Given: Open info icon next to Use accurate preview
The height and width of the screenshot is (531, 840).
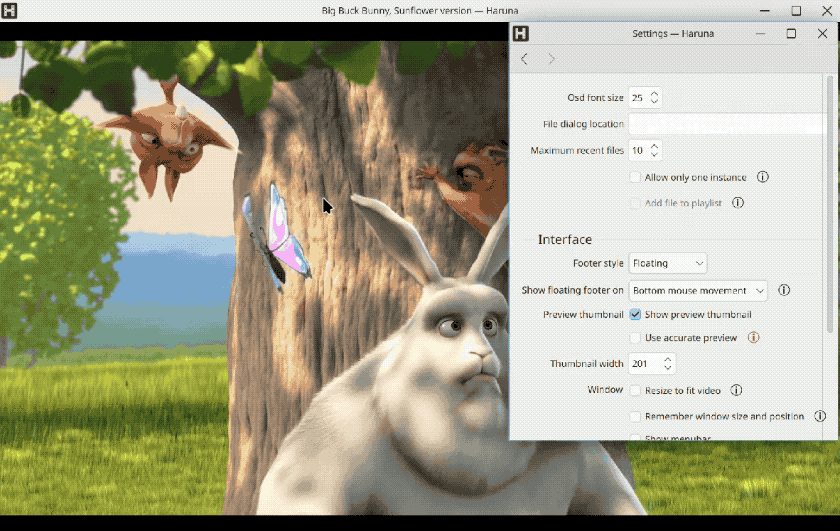Looking at the screenshot, I should [753, 337].
